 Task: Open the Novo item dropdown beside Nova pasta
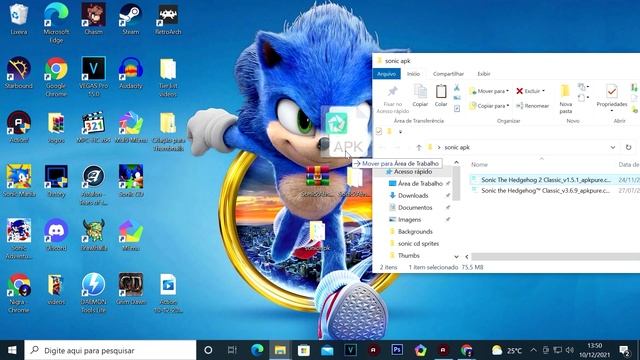[x=583, y=87]
